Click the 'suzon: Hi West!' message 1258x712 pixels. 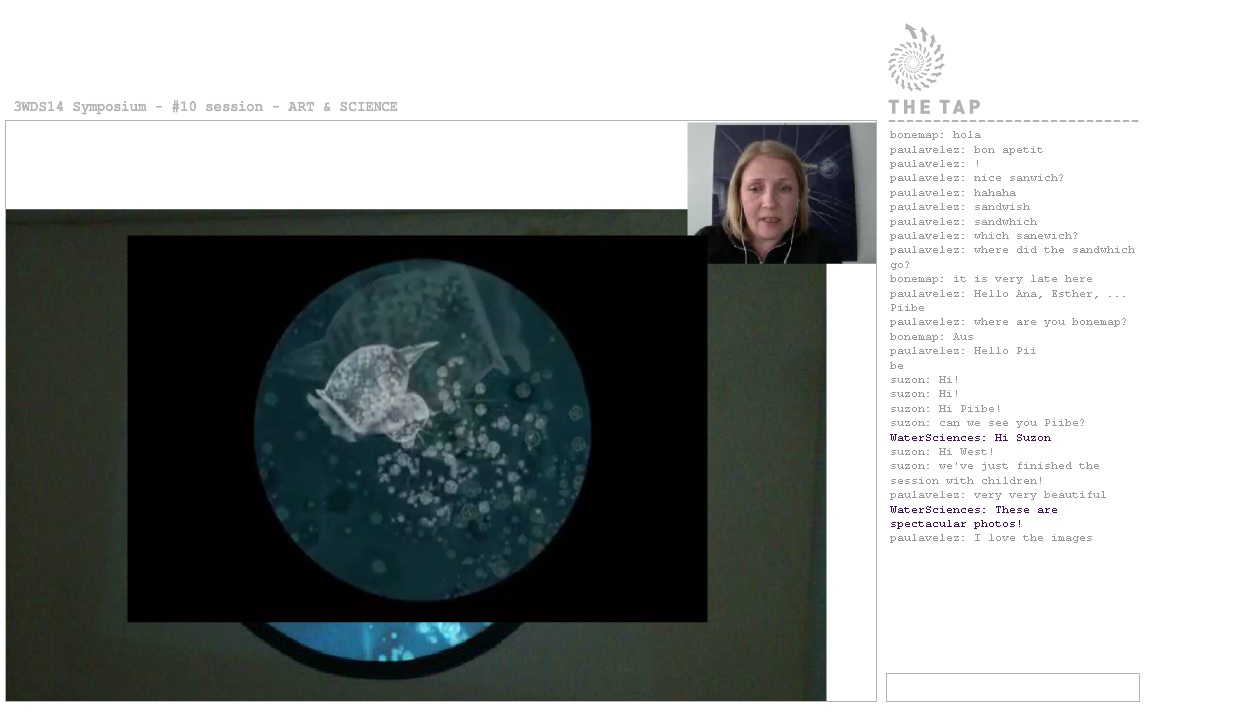coord(942,452)
